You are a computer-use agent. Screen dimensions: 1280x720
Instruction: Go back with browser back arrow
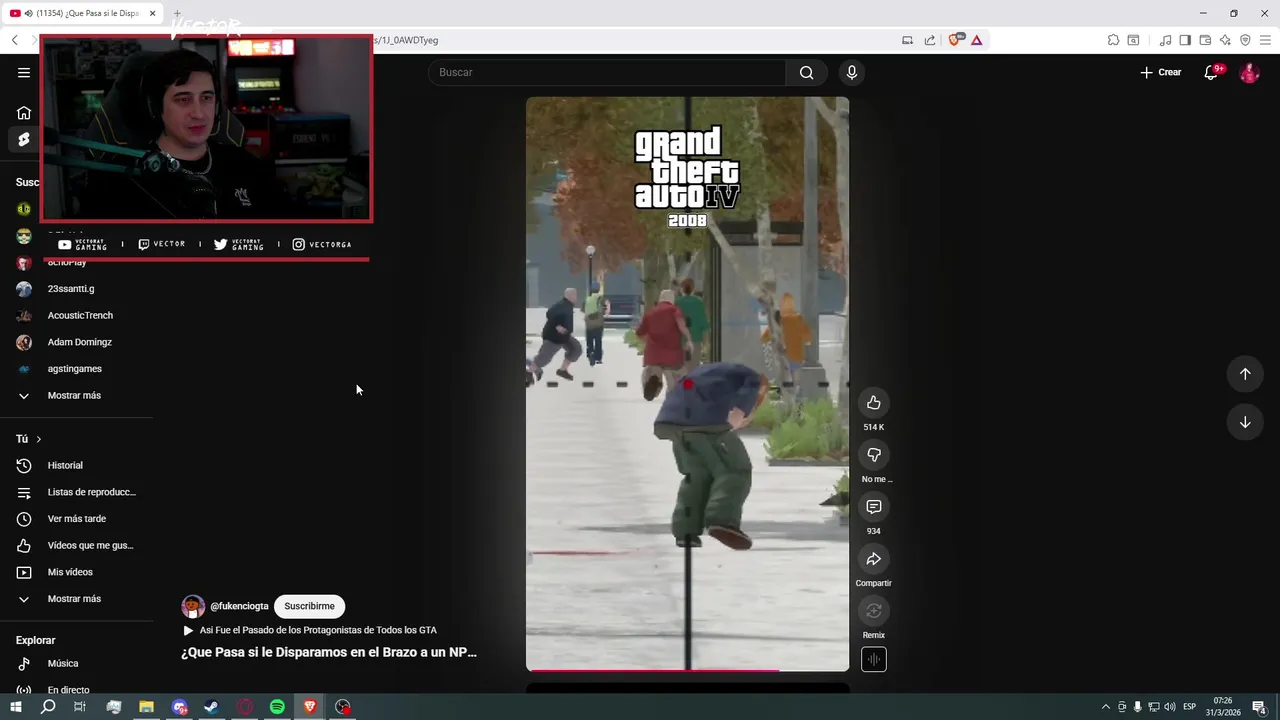14,40
